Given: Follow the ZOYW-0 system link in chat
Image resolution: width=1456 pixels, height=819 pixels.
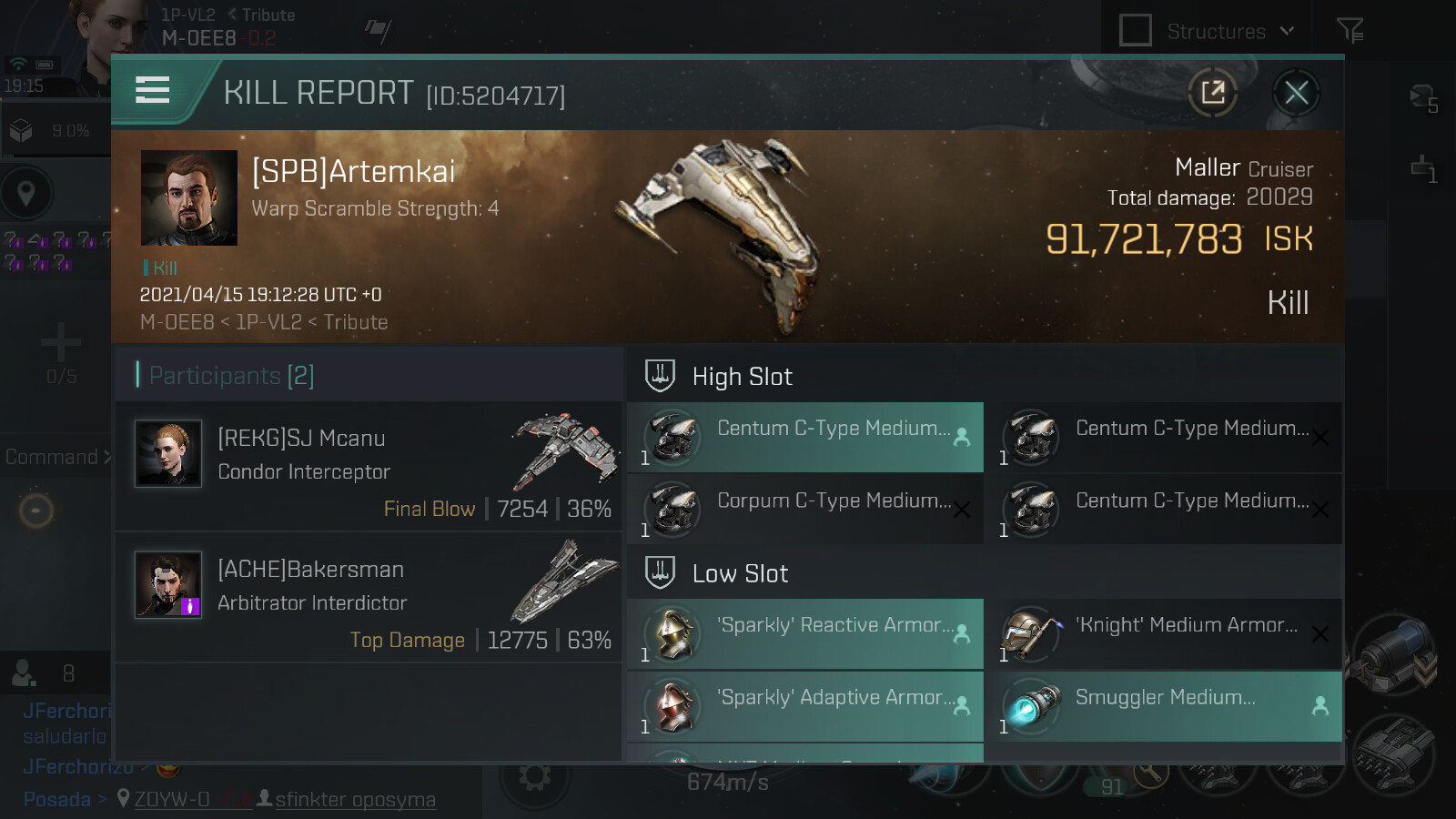Looking at the screenshot, I should point(172,799).
